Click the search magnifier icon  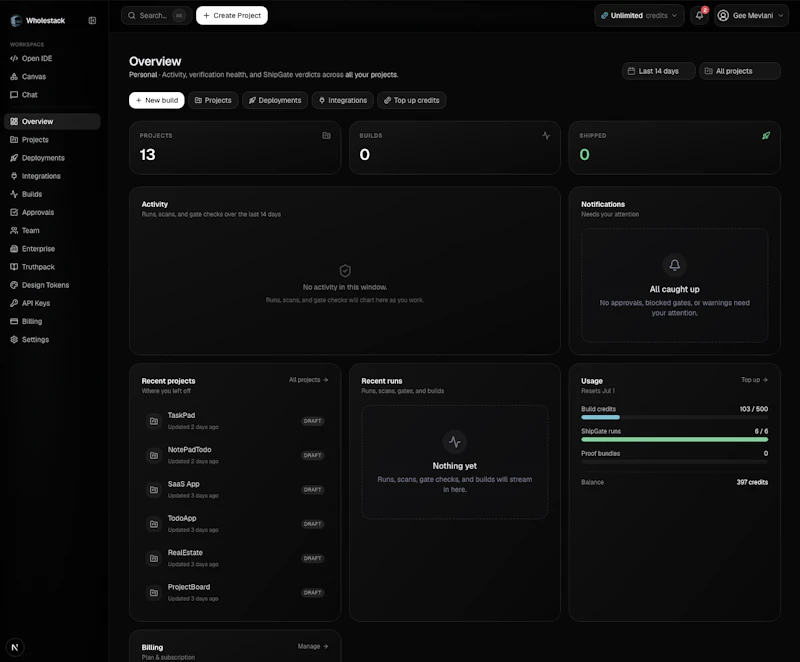[x=132, y=15]
